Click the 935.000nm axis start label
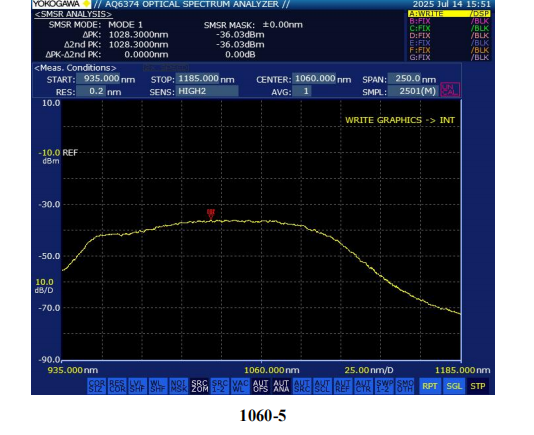This screenshot has height=435, width=534. (x=73, y=370)
